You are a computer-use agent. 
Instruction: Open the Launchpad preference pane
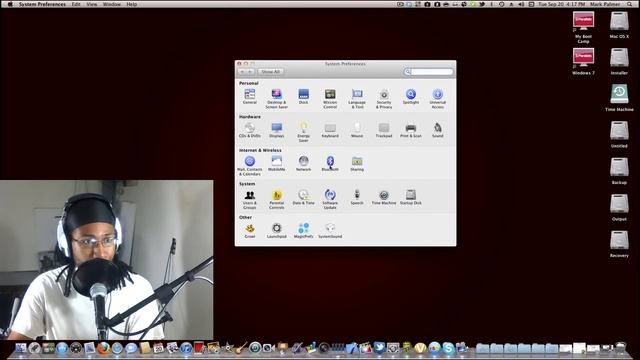276,231
